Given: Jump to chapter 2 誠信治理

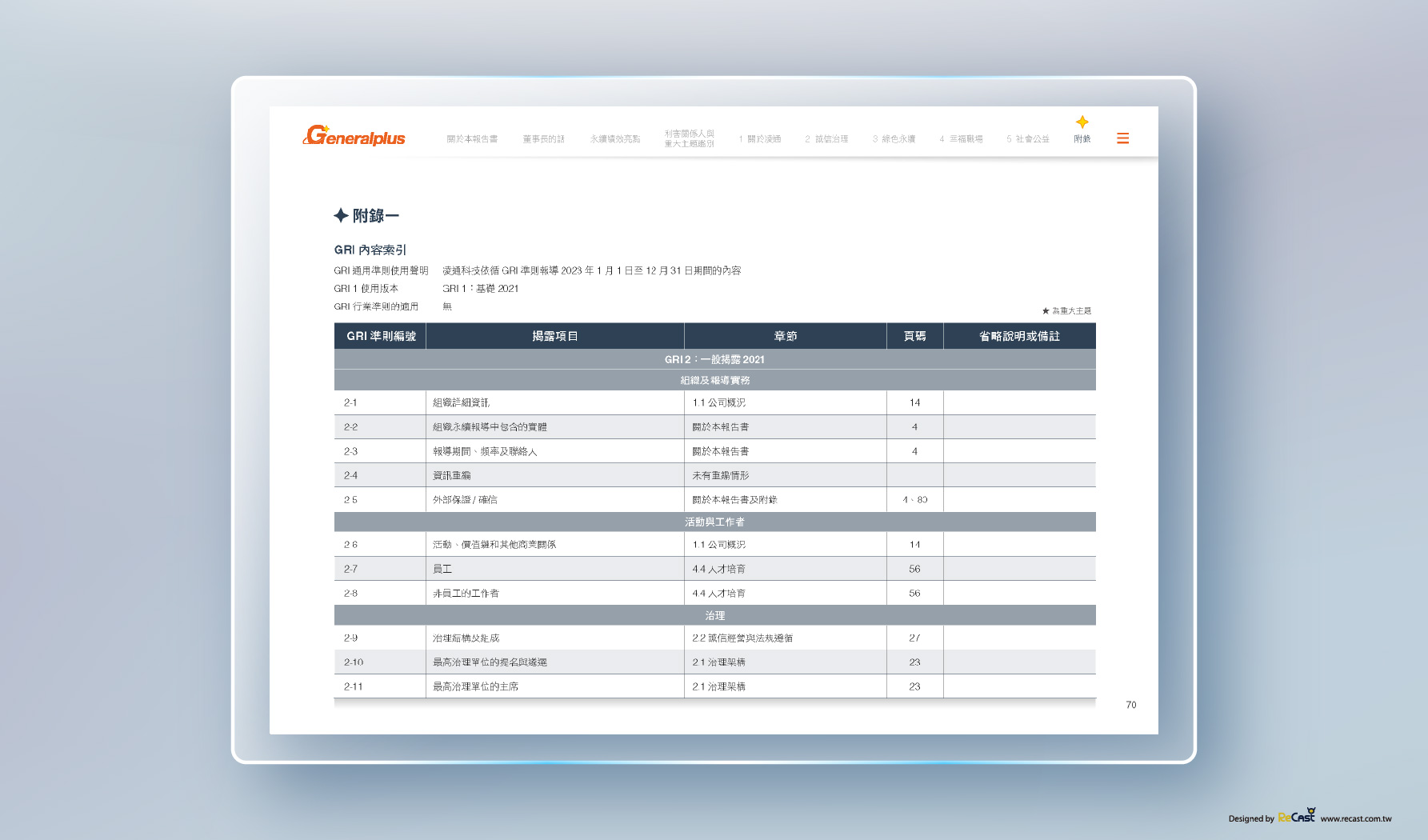Looking at the screenshot, I should 826,139.
